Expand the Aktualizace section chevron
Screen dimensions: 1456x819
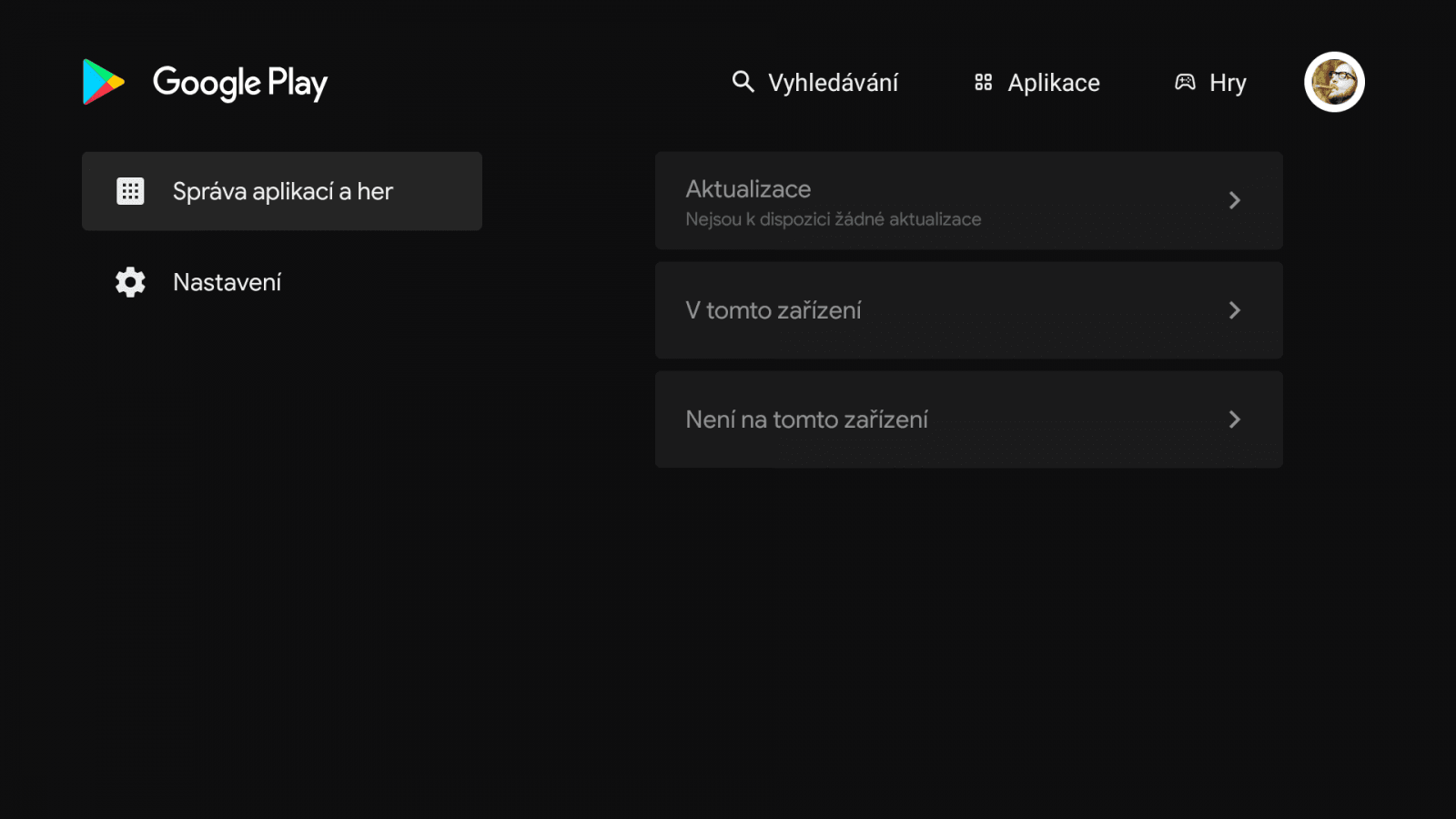(1235, 200)
